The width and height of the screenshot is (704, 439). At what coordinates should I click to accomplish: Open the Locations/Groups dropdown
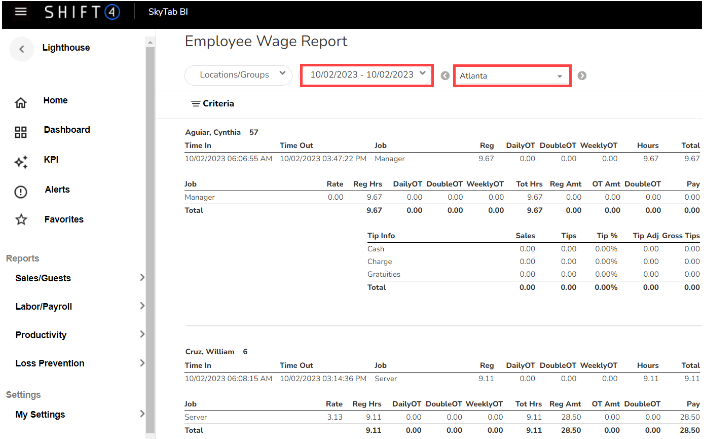[x=238, y=75]
